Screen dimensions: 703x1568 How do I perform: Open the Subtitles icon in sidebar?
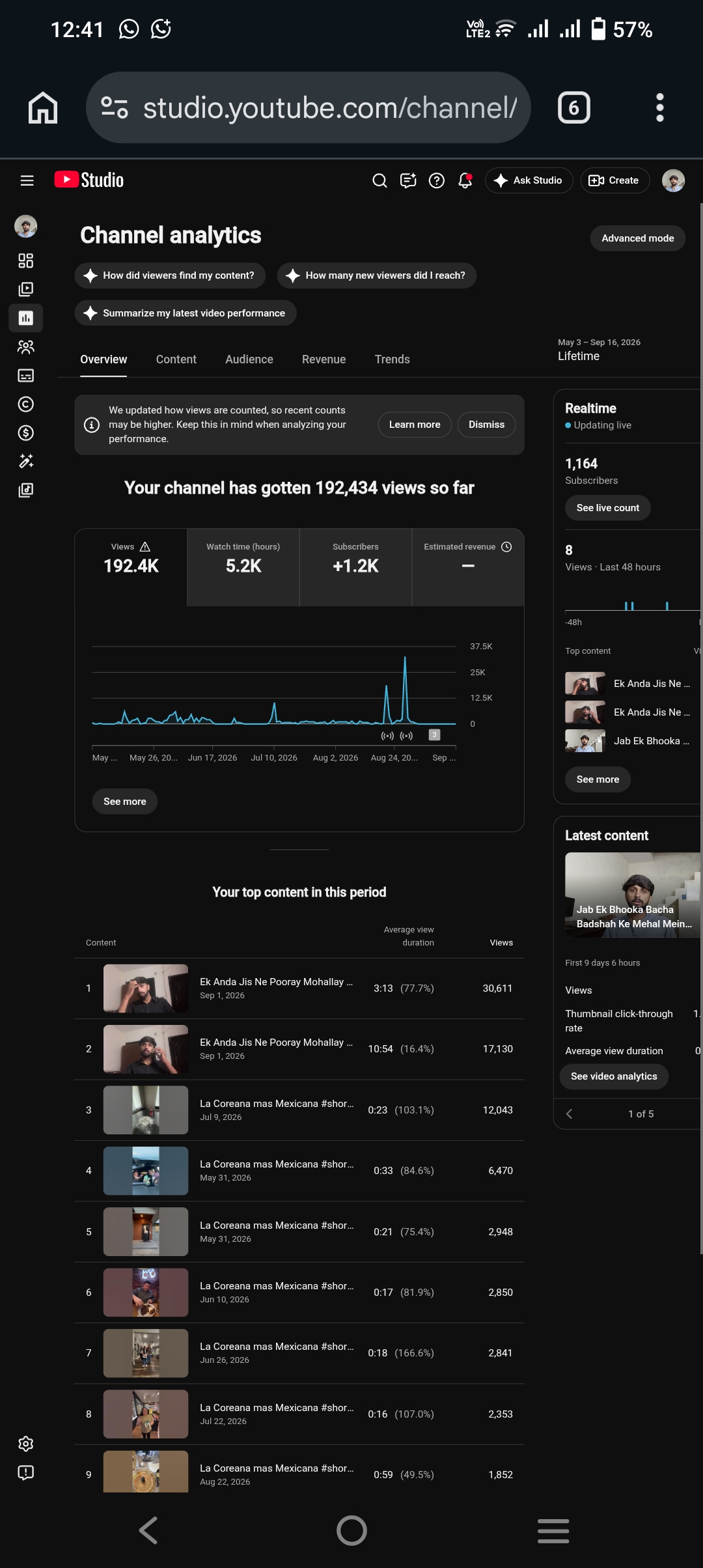(x=26, y=375)
